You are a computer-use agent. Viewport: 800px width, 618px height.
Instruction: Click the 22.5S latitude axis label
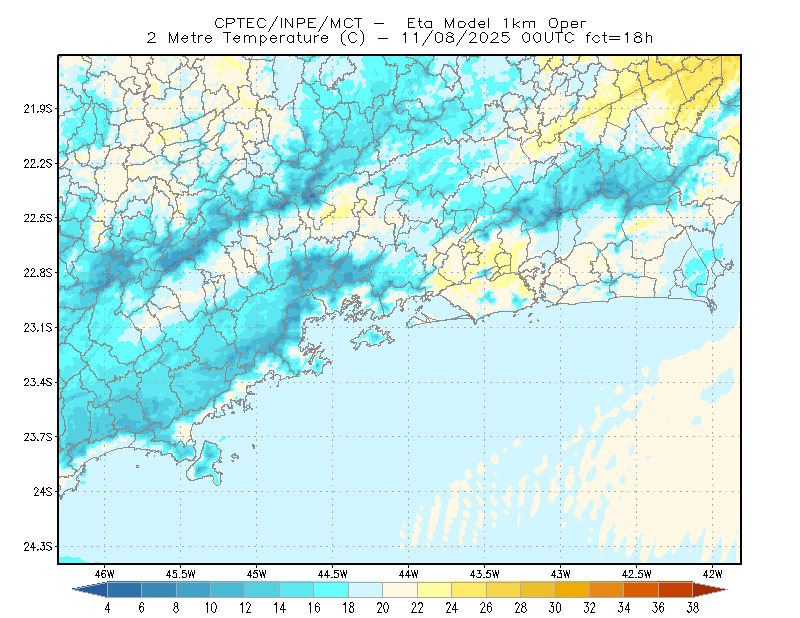(38, 218)
